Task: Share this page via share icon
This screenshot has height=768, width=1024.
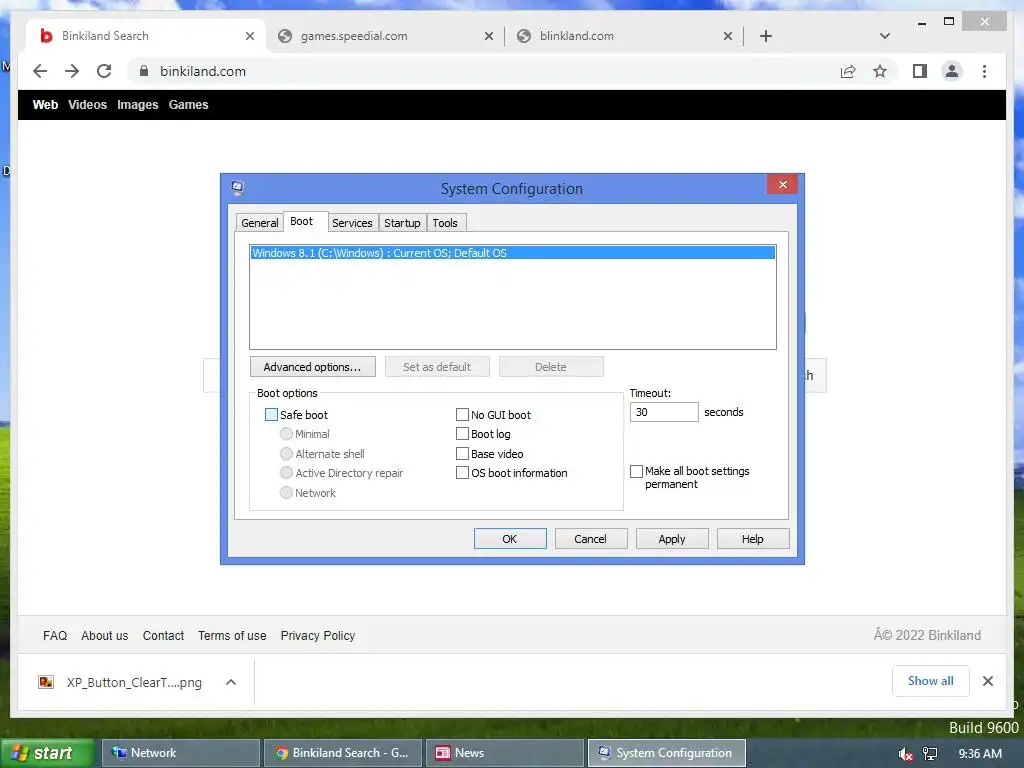Action: (848, 71)
